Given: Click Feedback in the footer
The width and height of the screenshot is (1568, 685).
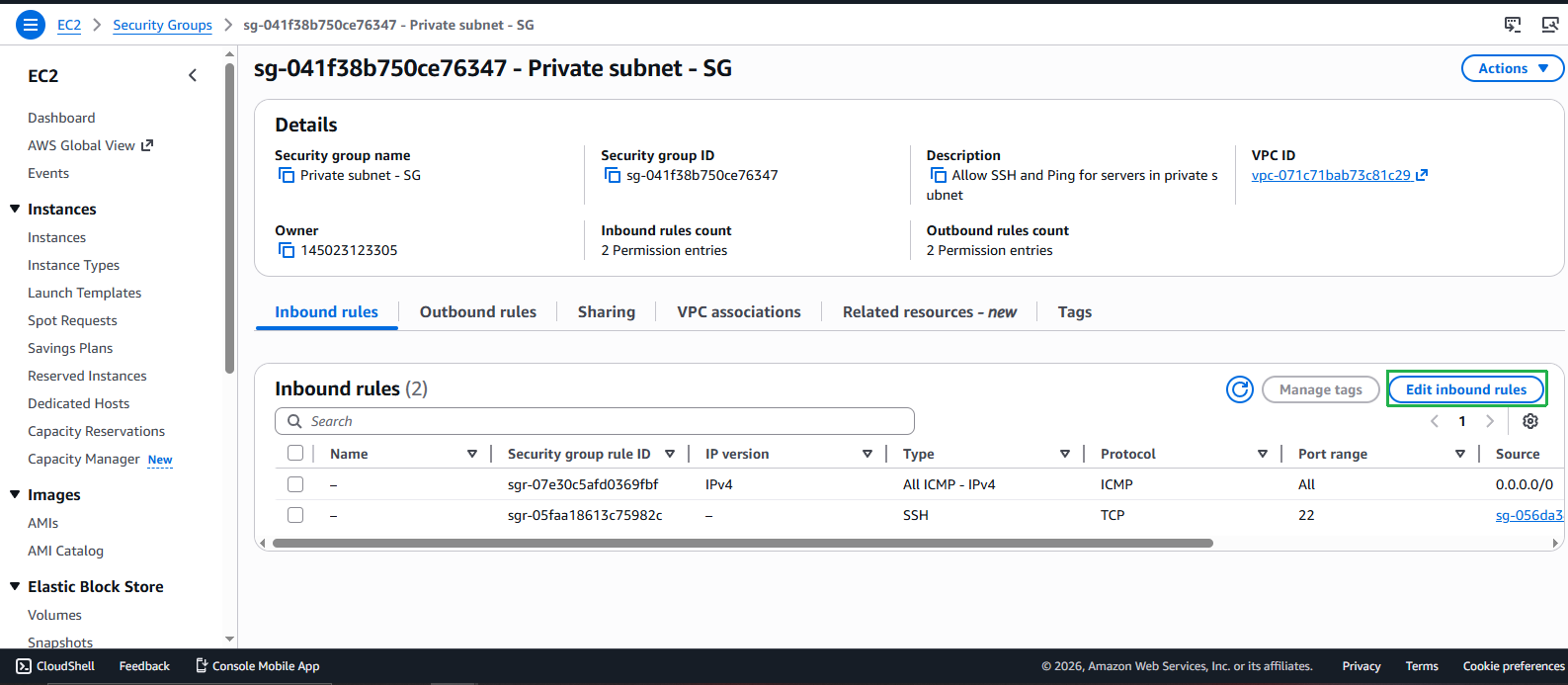Looking at the screenshot, I should 144,666.
